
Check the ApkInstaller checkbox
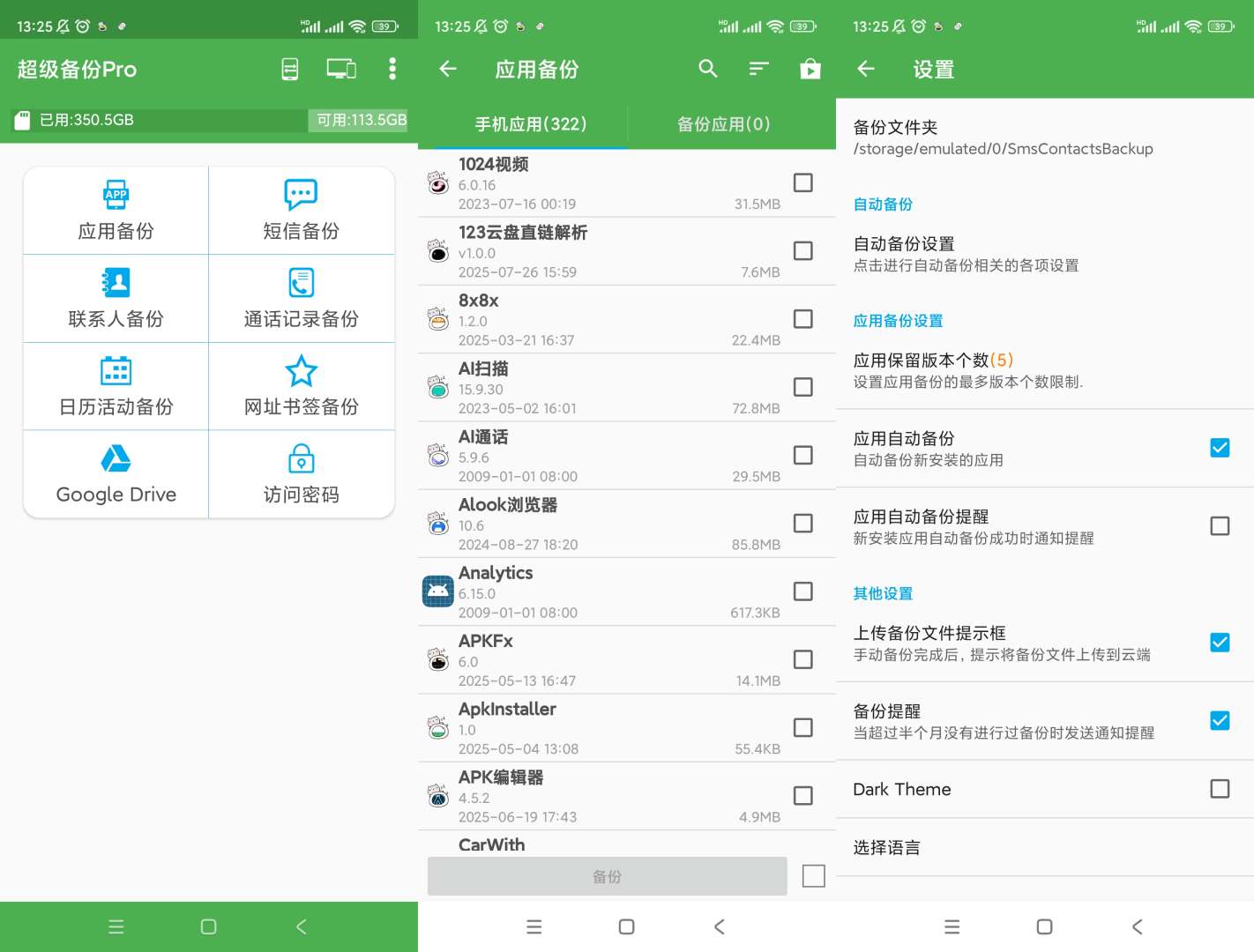click(803, 727)
